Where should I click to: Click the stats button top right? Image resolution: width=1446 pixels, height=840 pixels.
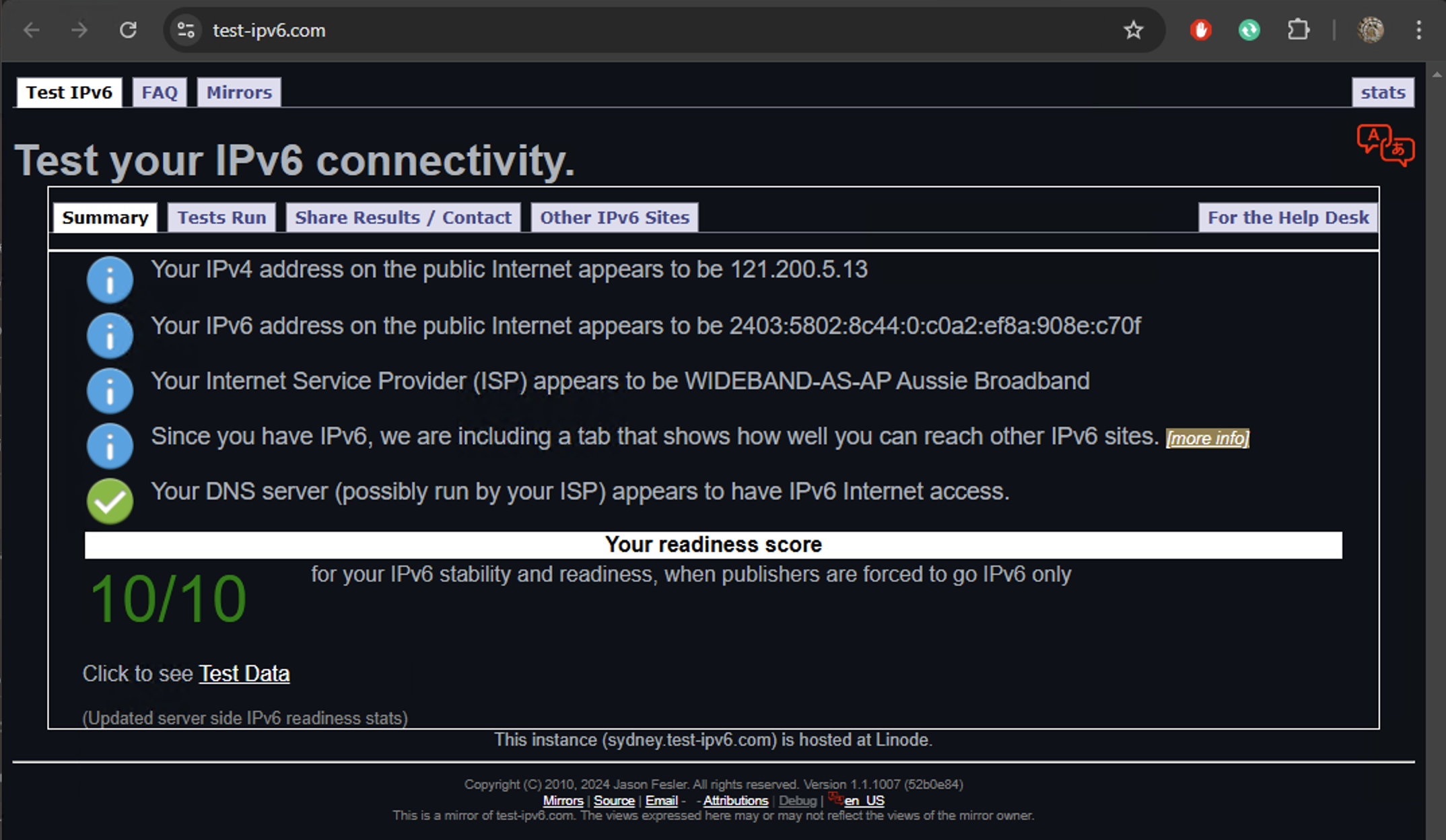tap(1384, 92)
